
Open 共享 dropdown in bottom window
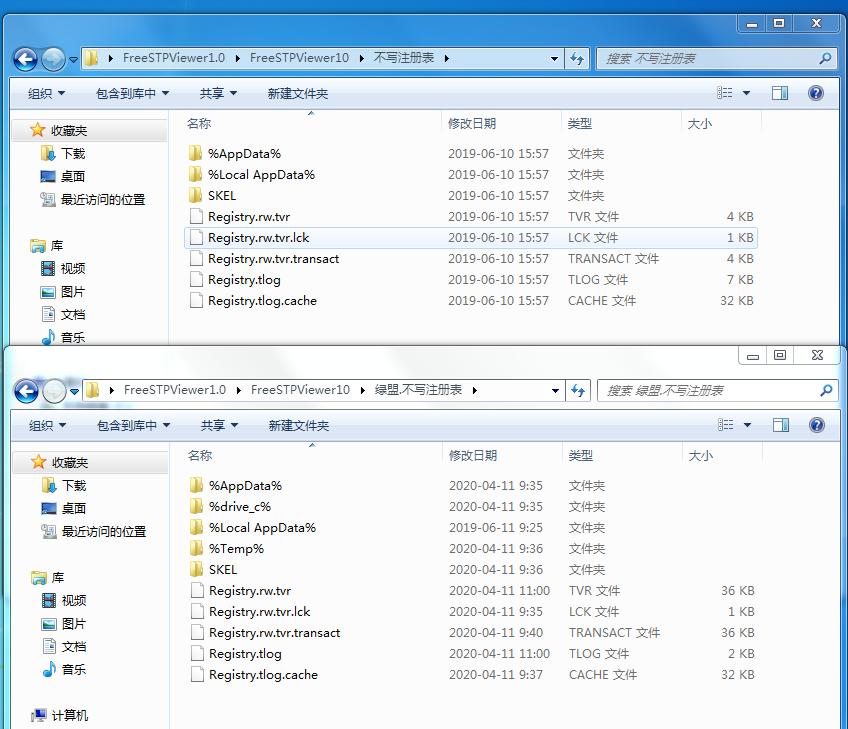click(x=220, y=426)
